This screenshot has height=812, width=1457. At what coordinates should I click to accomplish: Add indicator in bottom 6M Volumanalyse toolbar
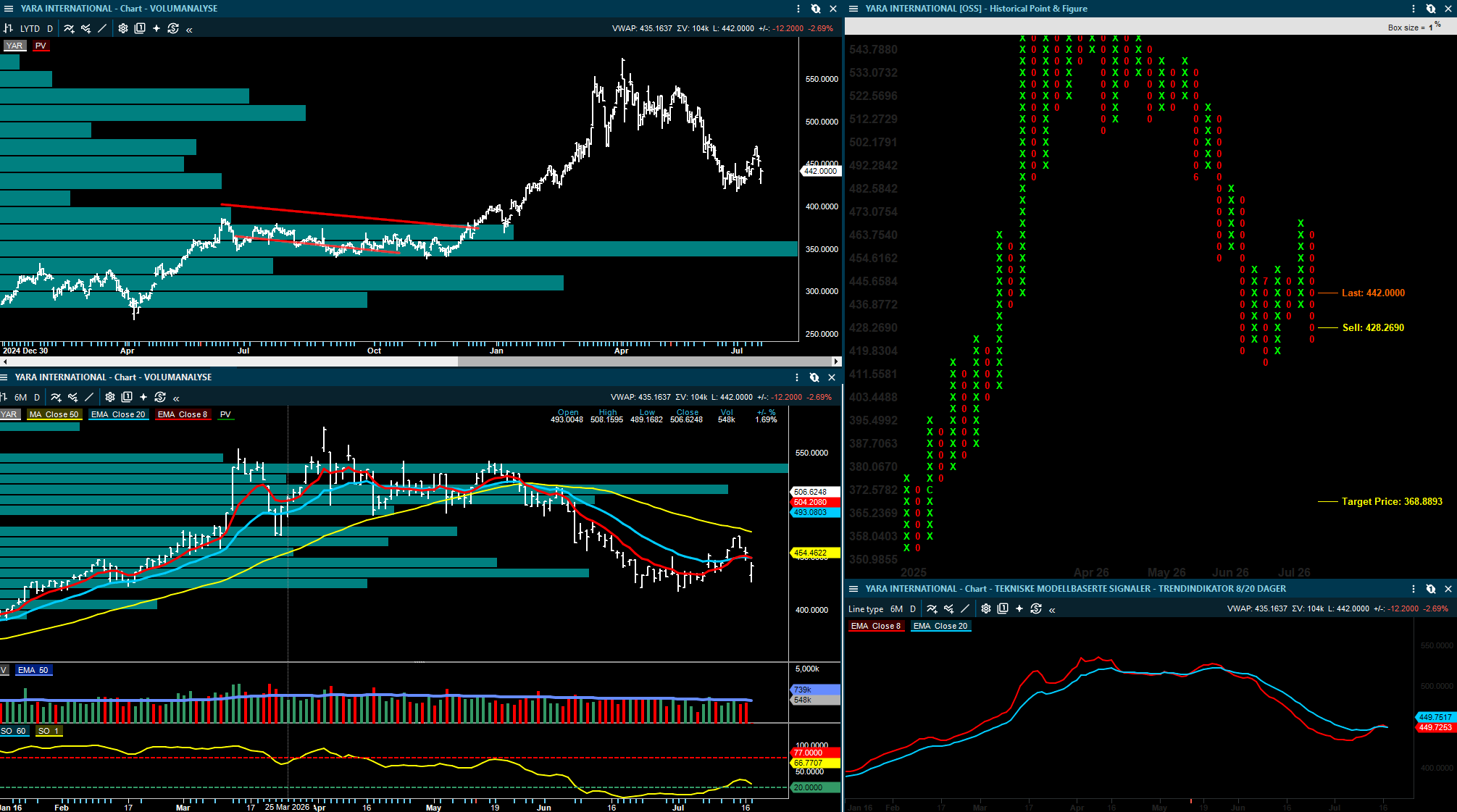(x=56, y=397)
